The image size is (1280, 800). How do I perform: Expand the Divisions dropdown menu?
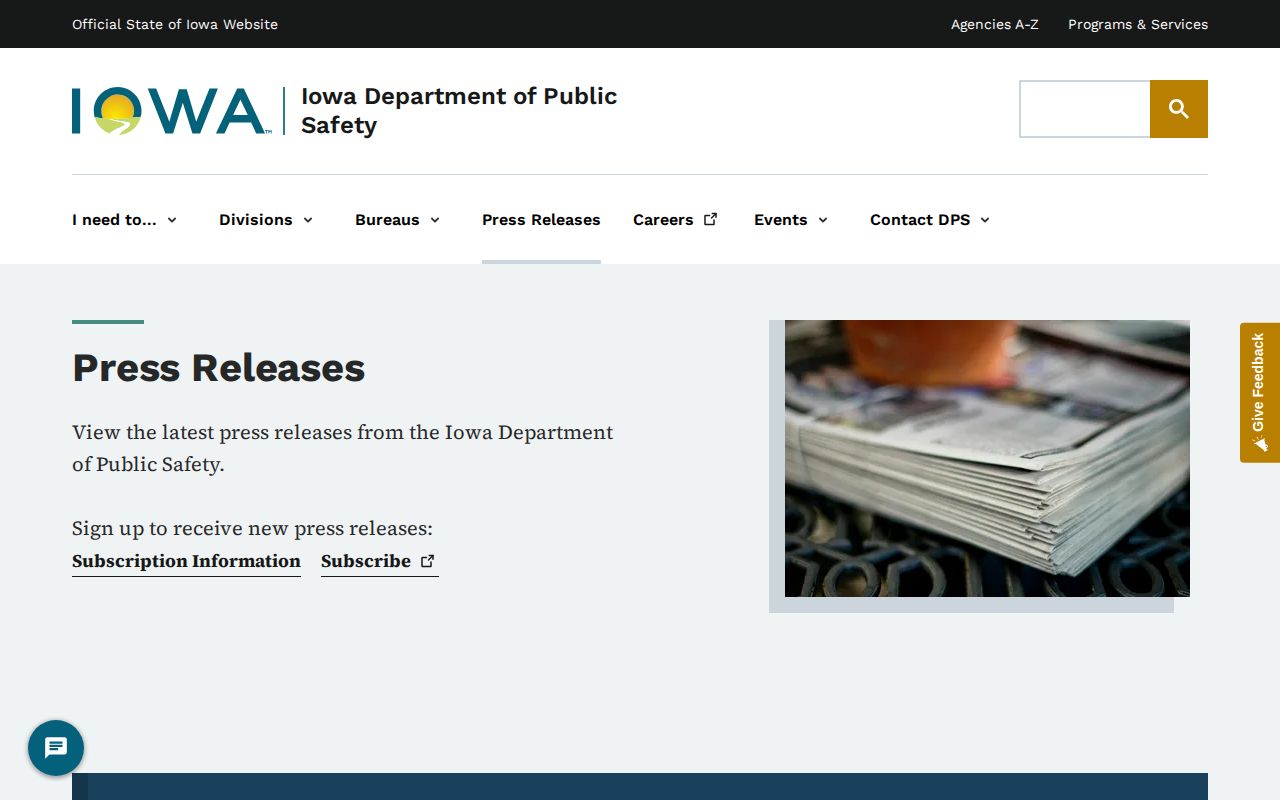[266, 220]
